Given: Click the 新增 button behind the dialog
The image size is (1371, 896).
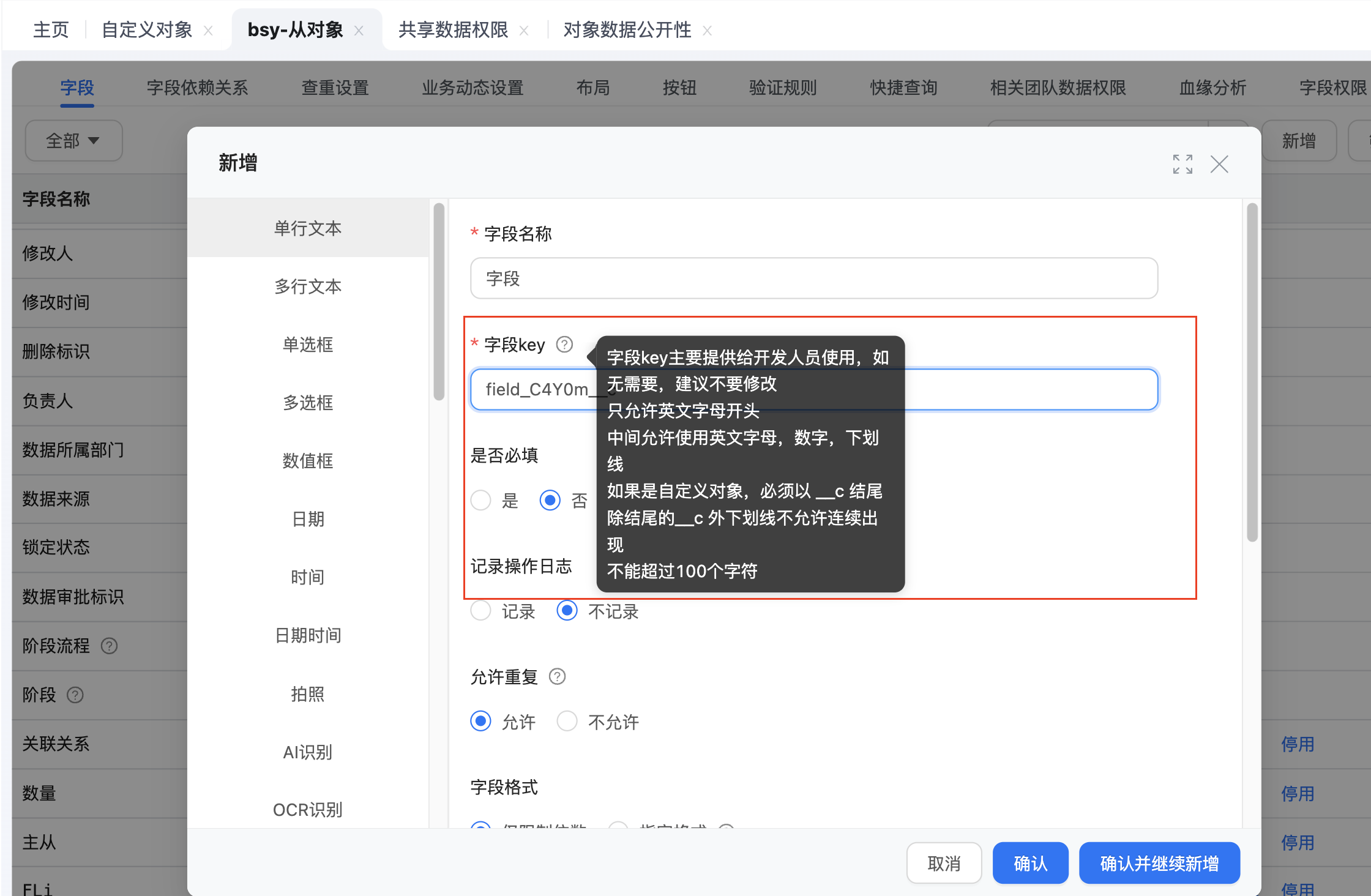Looking at the screenshot, I should pyautogui.click(x=1299, y=141).
